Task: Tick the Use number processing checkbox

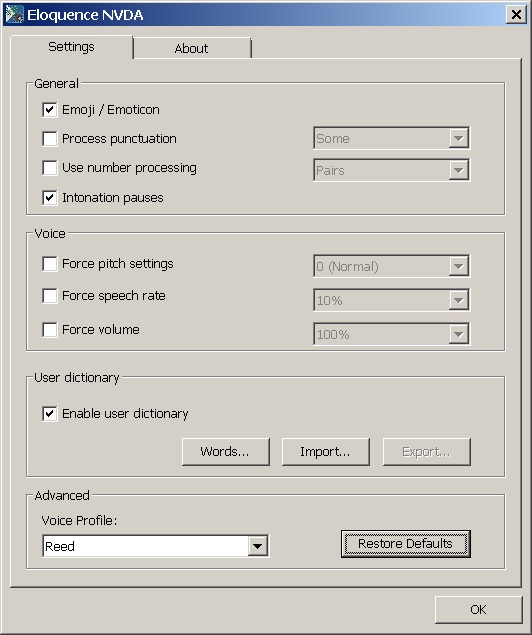Action: pyautogui.click(x=49, y=168)
